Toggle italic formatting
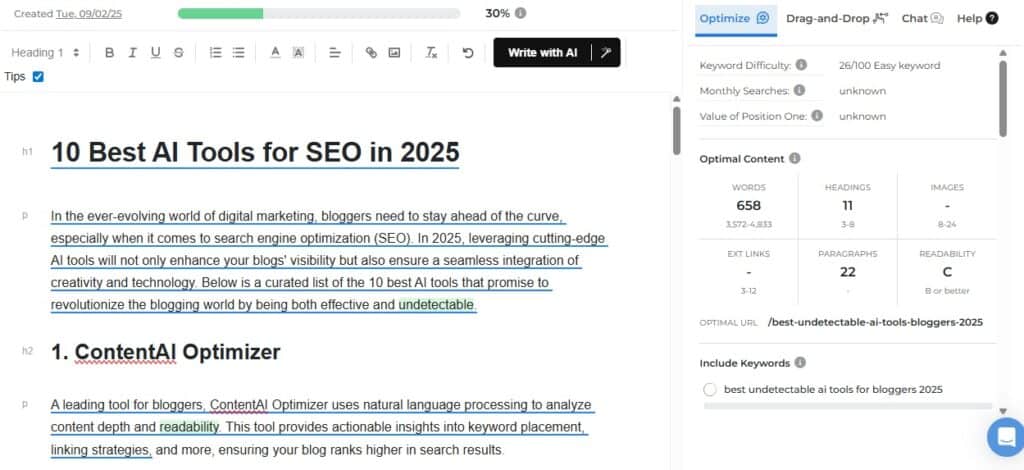This screenshot has width=1024, height=470. 132,53
